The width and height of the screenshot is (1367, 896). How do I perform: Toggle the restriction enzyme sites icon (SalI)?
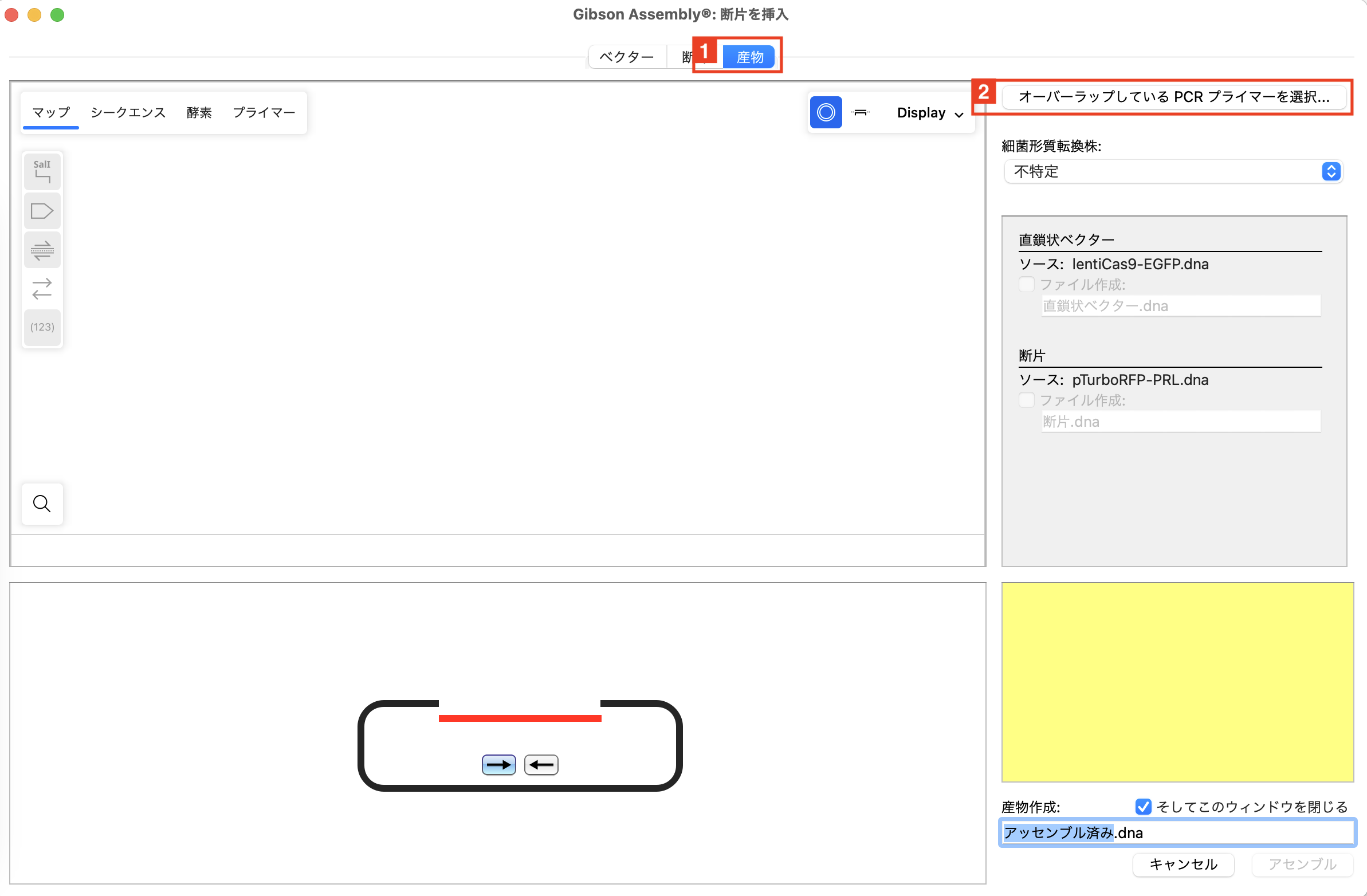coord(42,171)
